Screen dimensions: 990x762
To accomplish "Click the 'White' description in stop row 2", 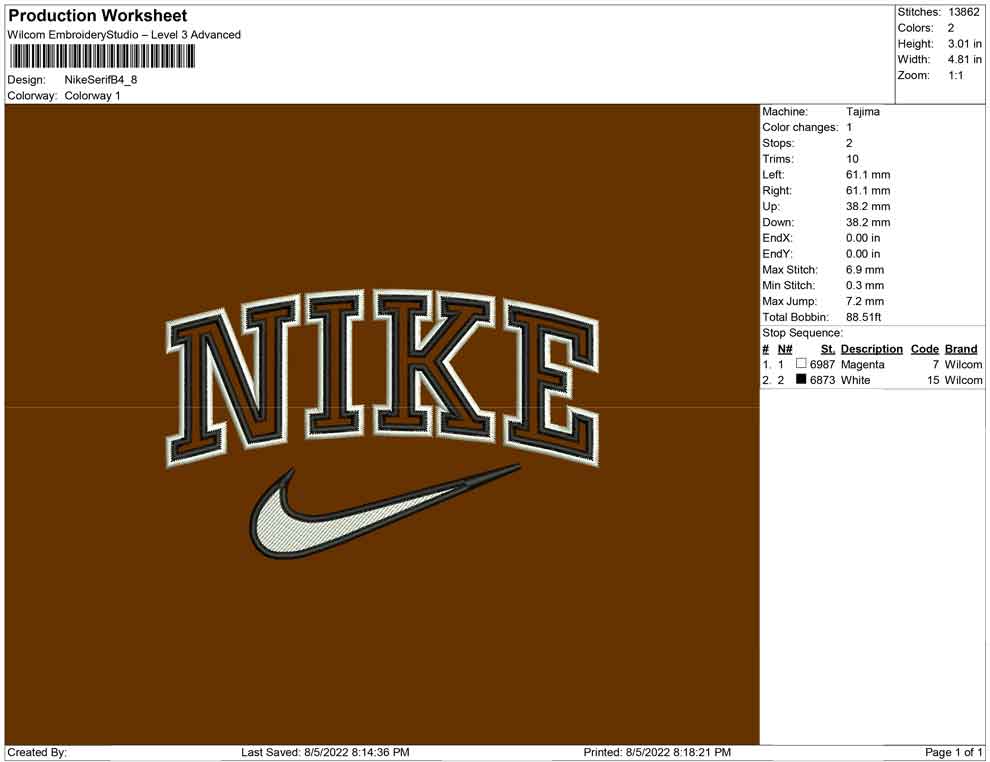I will click(856, 380).
